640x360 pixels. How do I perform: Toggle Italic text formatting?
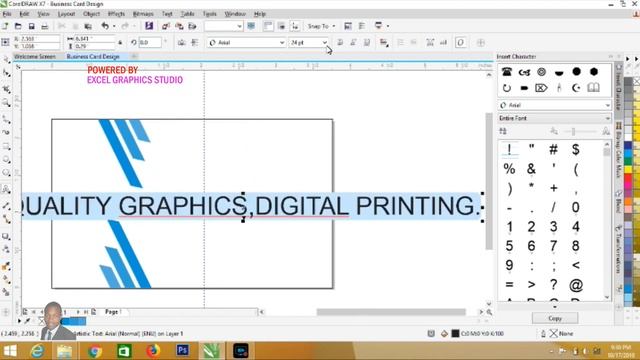pyautogui.click(x=353, y=42)
